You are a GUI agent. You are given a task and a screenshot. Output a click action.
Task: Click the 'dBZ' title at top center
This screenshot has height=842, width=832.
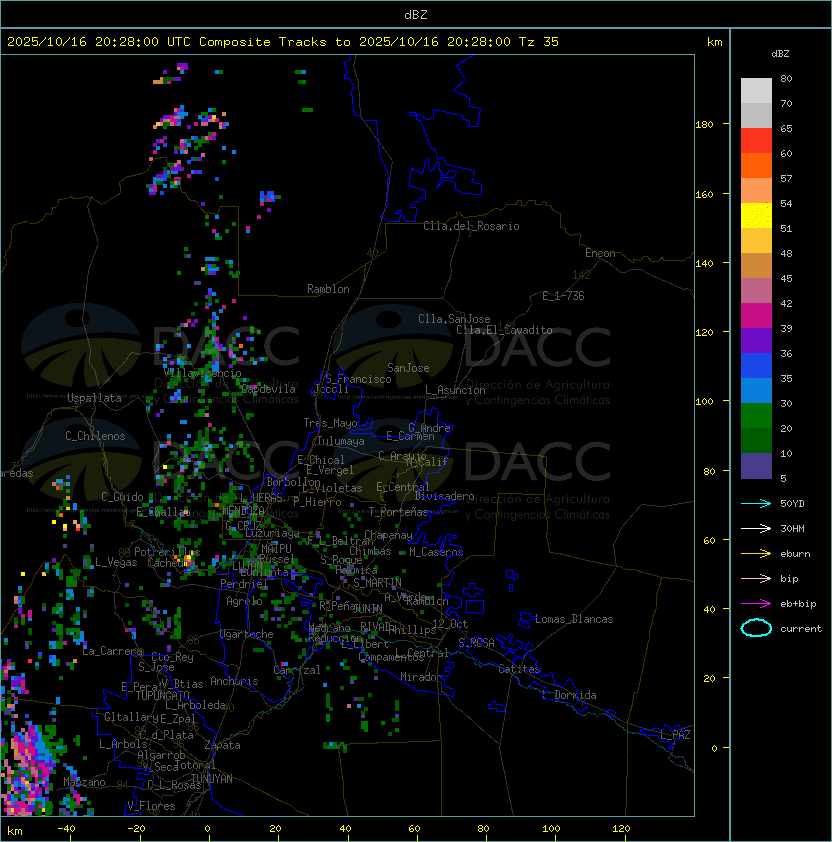(416, 15)
